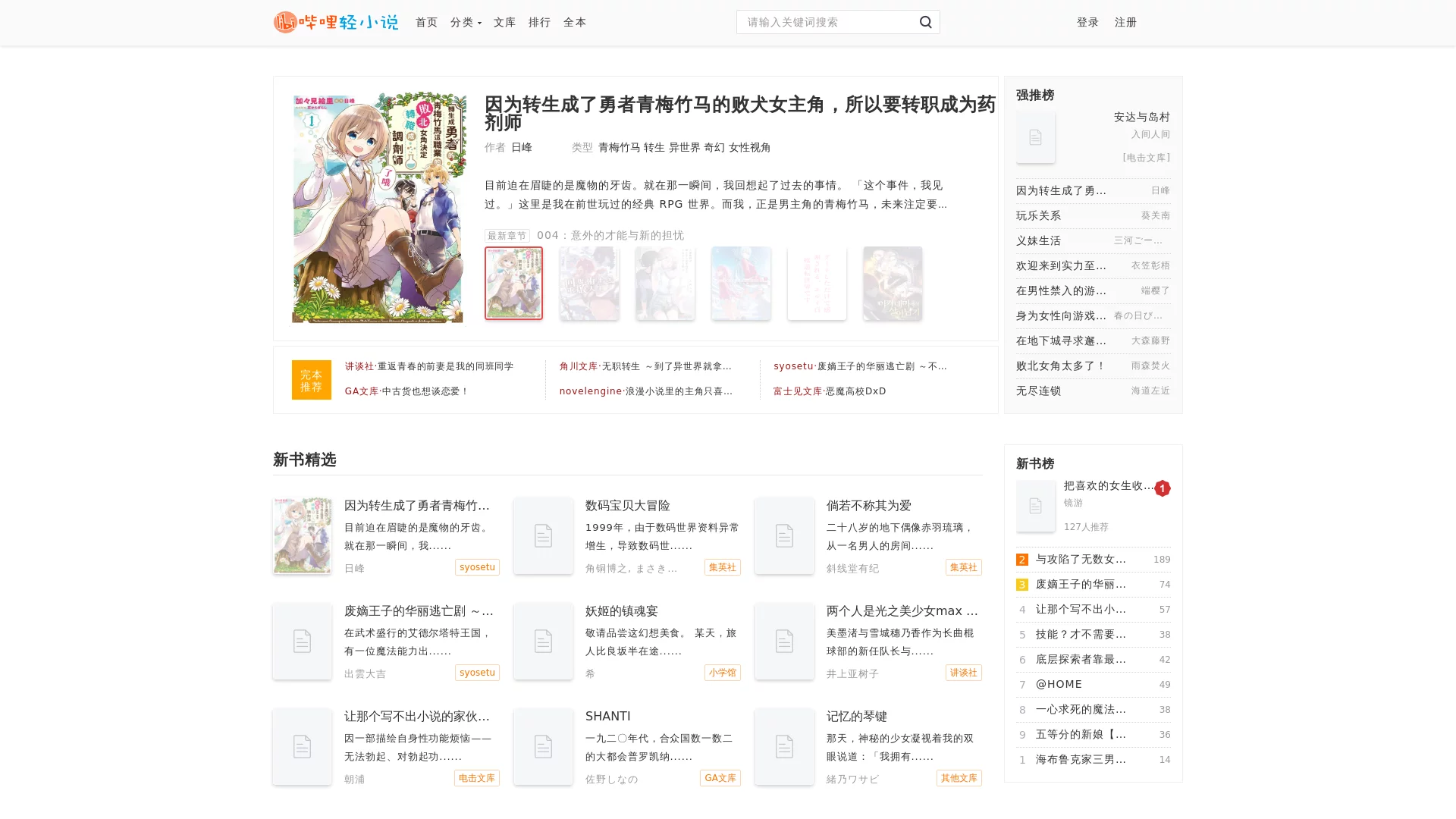Click the search magnifier icon
1456x819 pixels.
925,22
